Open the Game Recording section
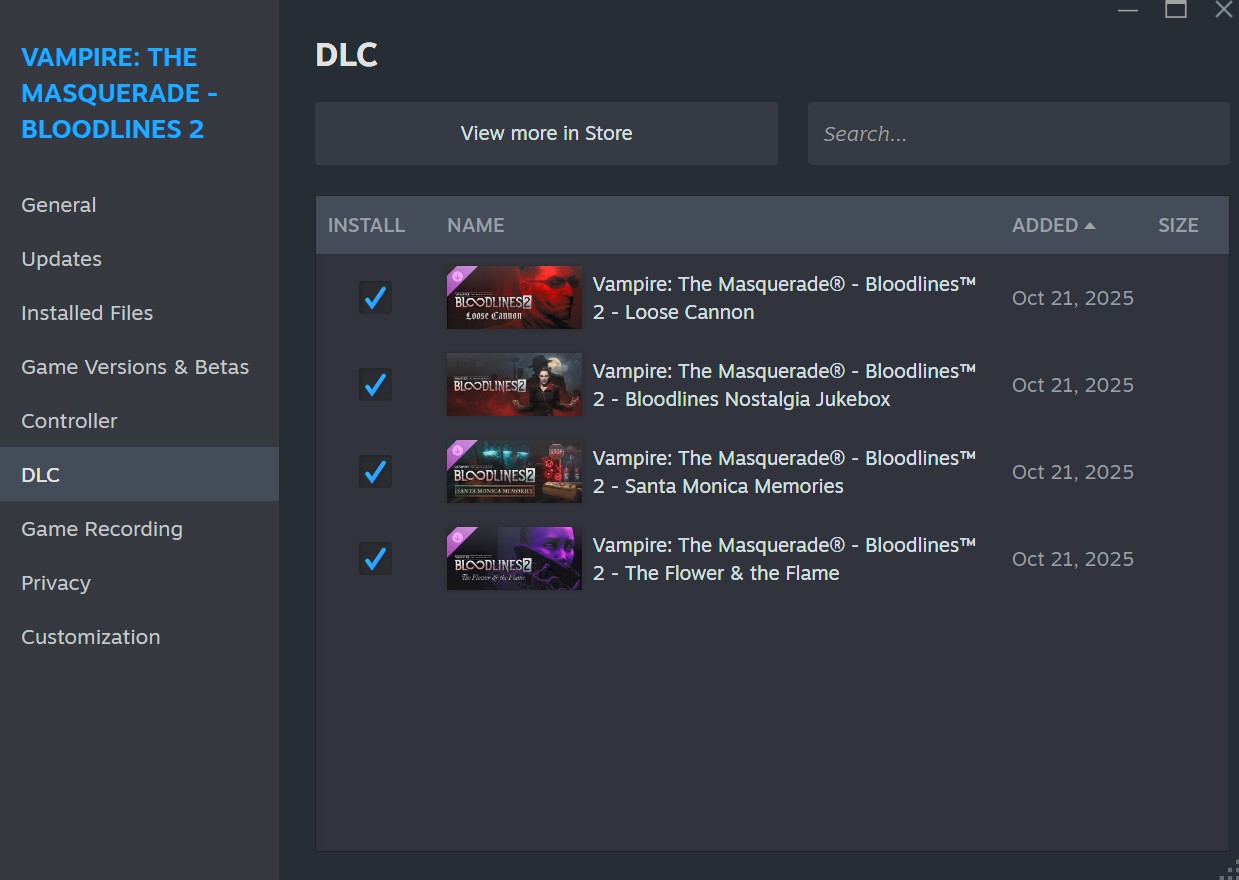1239x880 pixels. (x=139, y=529)
